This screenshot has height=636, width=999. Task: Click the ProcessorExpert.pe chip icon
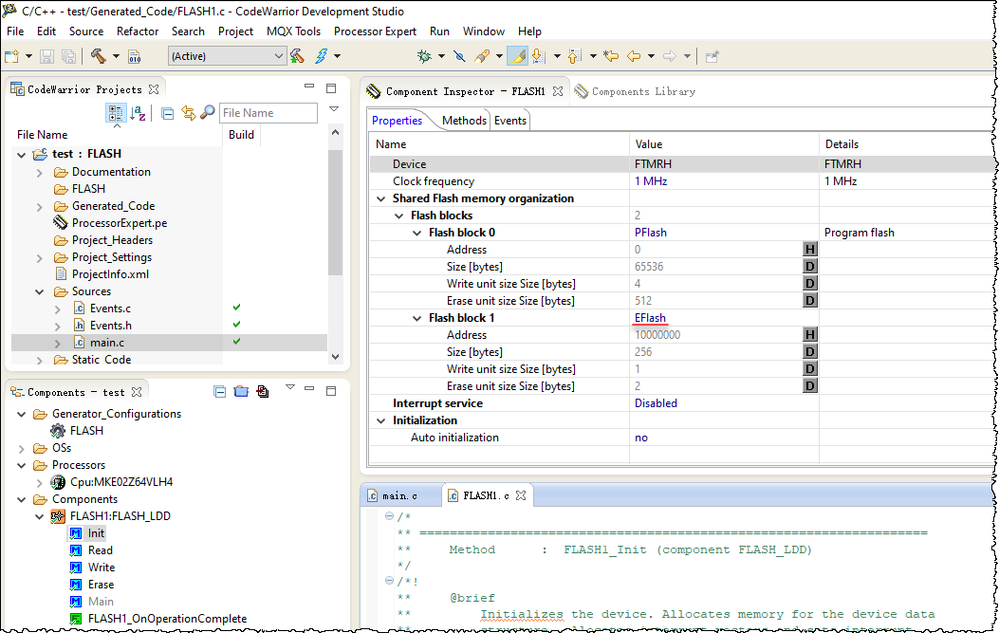60,223
